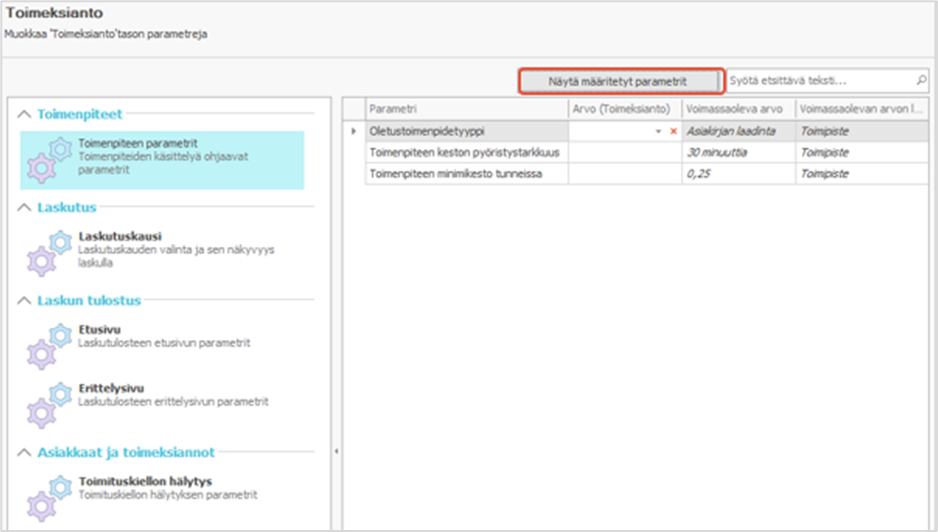The width and height of the screenshot is (938, 532).
Task: Collapse the Toimenpiteet section
Action: (x=24, y=115)
